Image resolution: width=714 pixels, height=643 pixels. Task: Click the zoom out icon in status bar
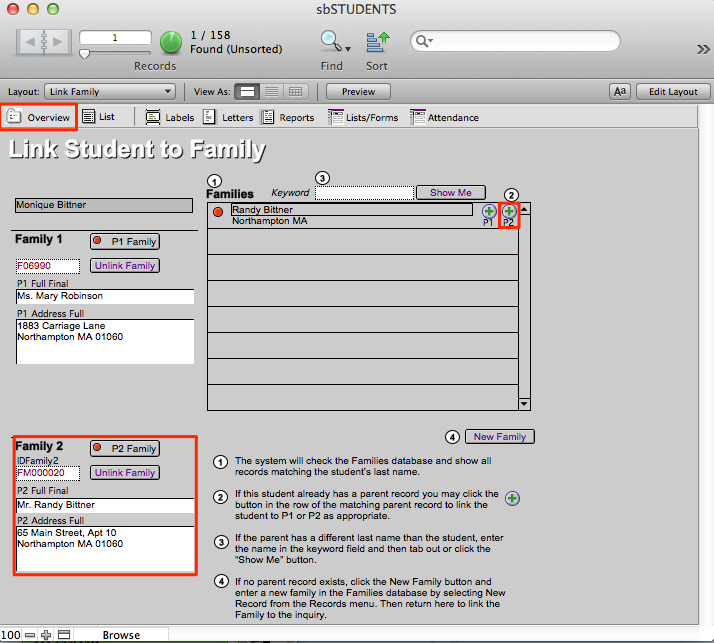[30, 635]
